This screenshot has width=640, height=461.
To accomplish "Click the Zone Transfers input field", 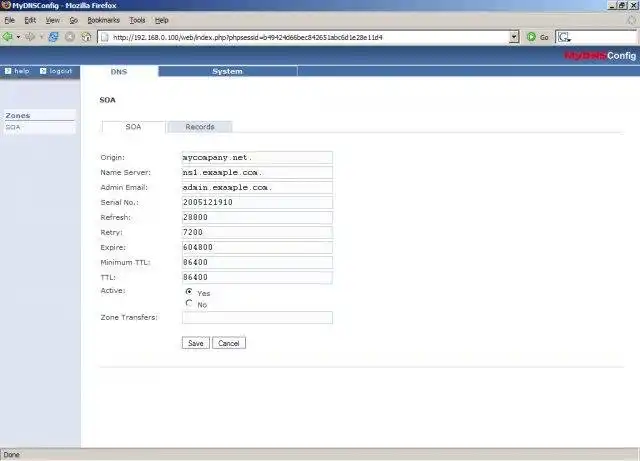I will 257,318.
